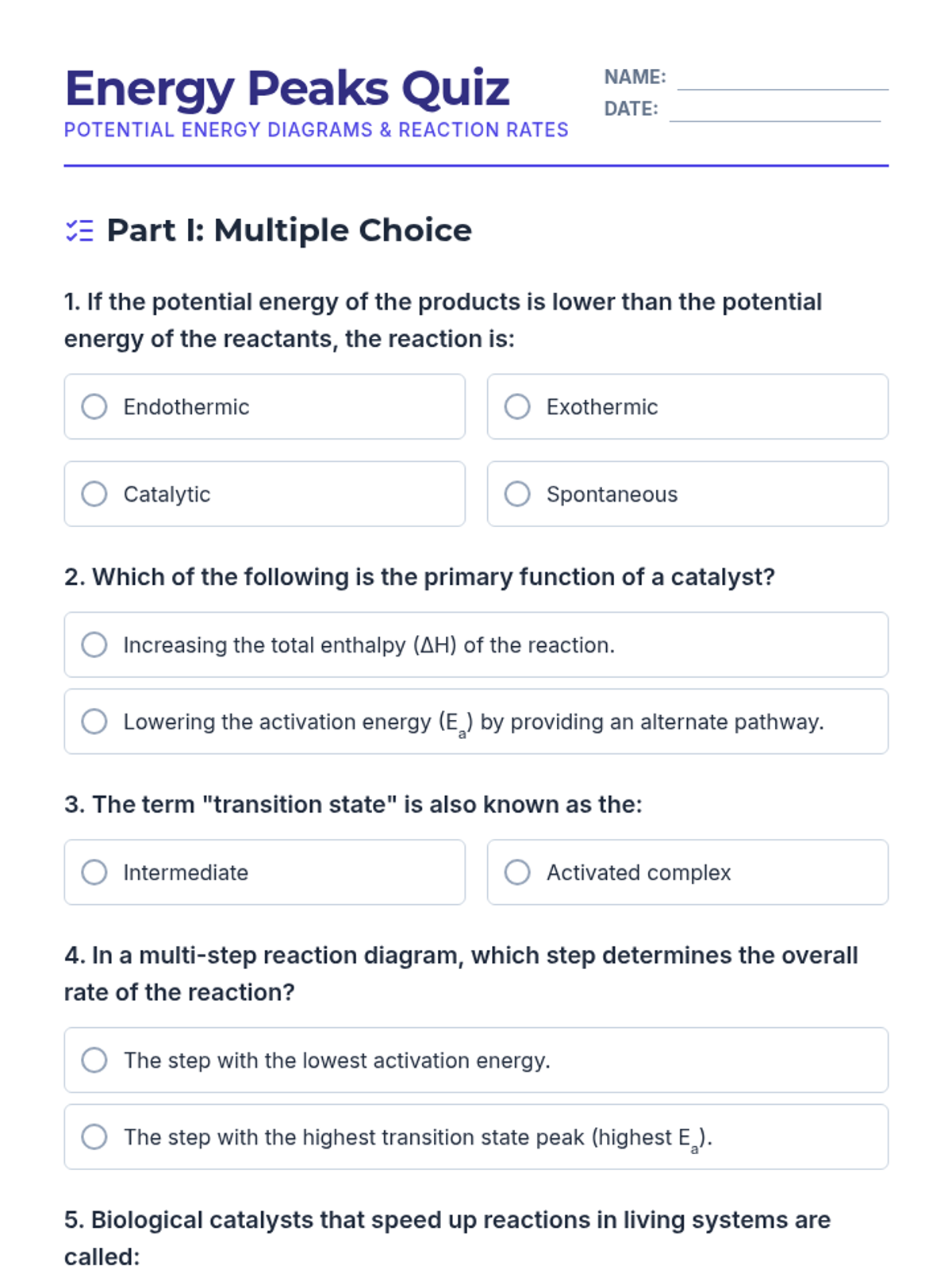952x1270 pixels.
Task: Select the Intermediate radio option
Action: coord(94,872)
